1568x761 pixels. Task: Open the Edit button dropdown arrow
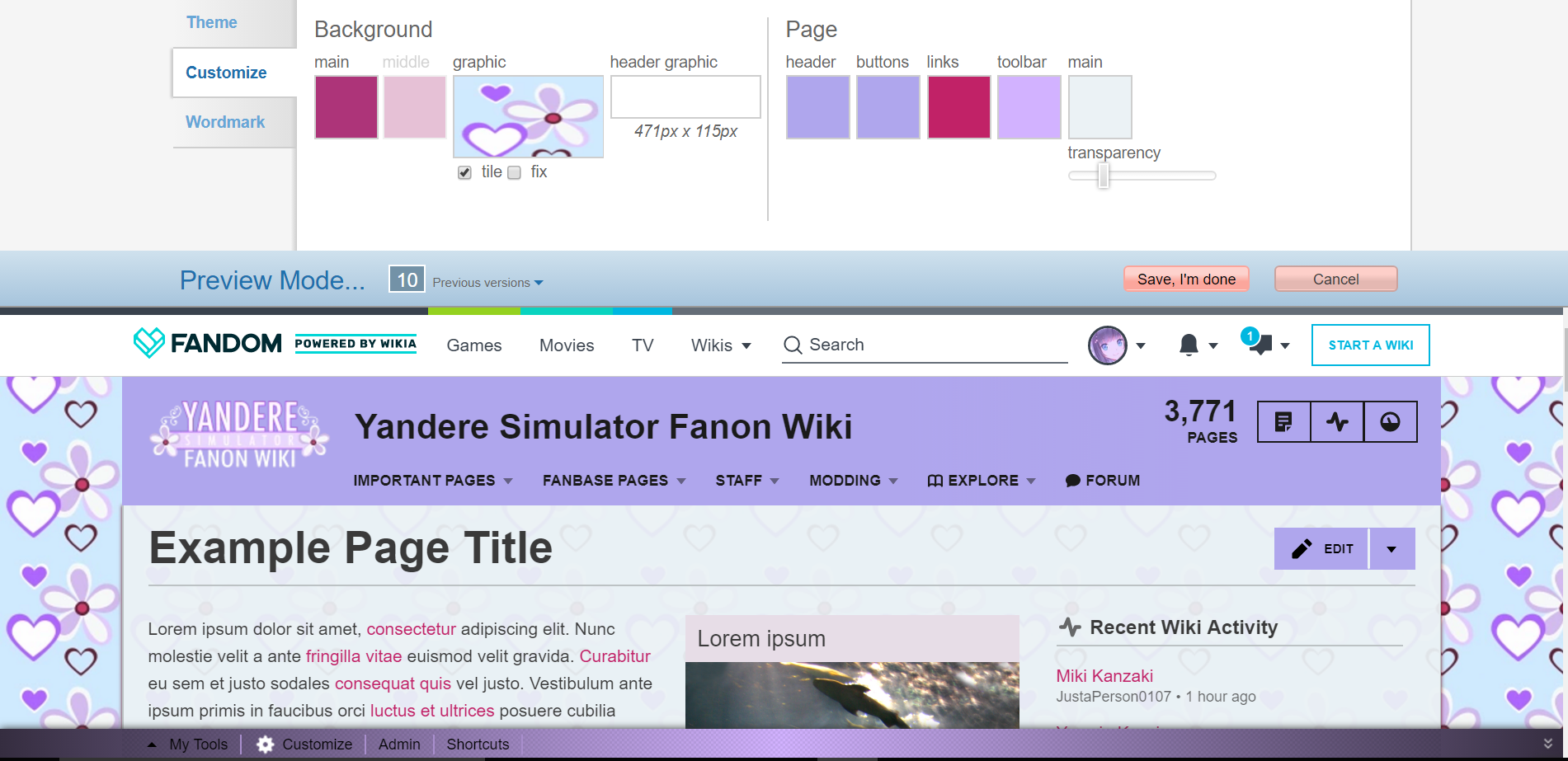1391,549
